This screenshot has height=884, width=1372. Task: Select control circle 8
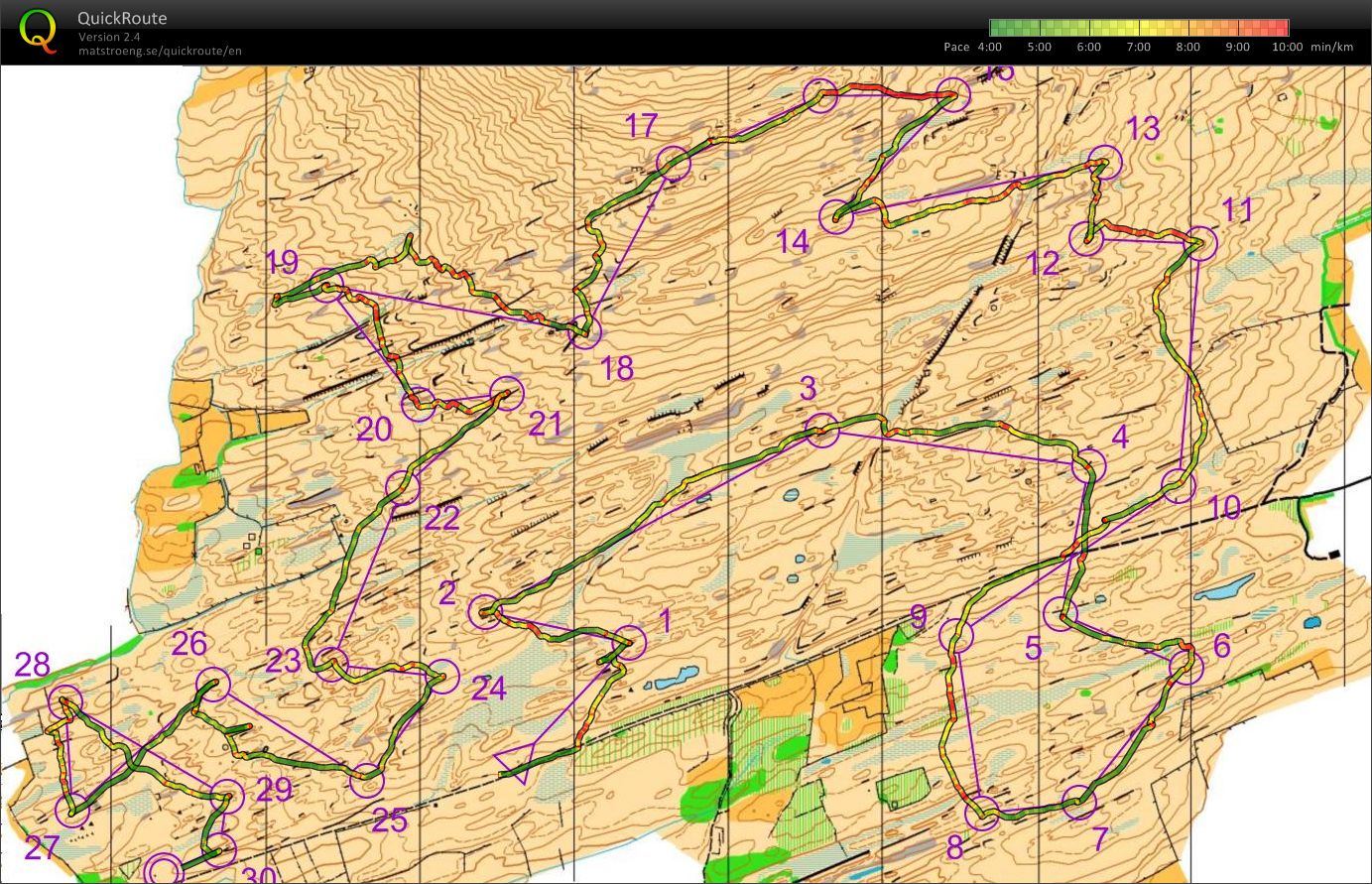click(983, 813)
